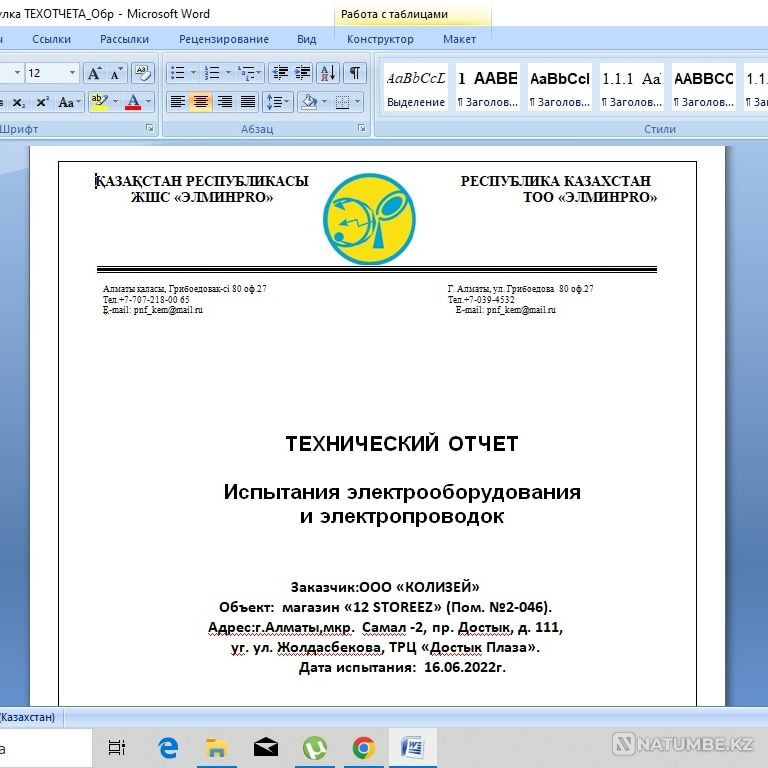768x768 pixels.
Task: Apply Subscript formatting
Action: [x=18, y=102]
